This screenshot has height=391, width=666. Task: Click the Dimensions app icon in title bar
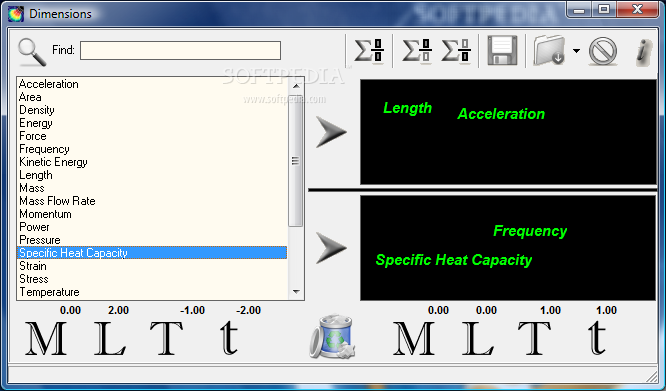tap(16, 14)
